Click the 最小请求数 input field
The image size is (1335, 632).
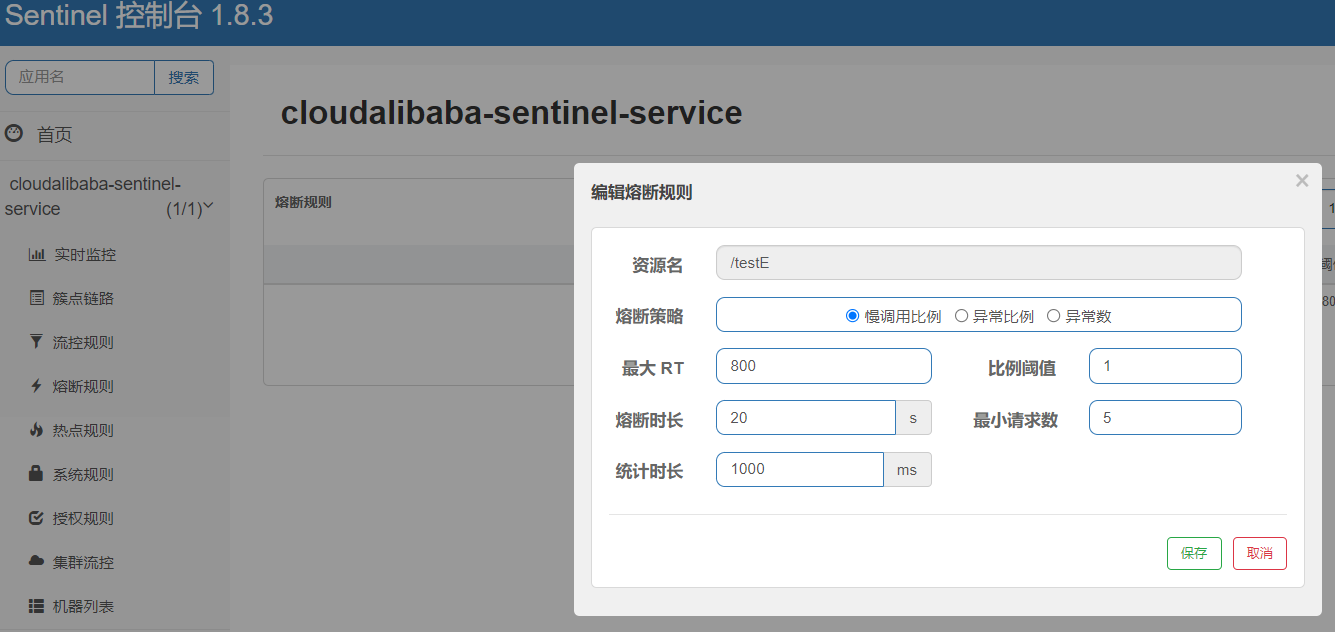pos(1165,418)
